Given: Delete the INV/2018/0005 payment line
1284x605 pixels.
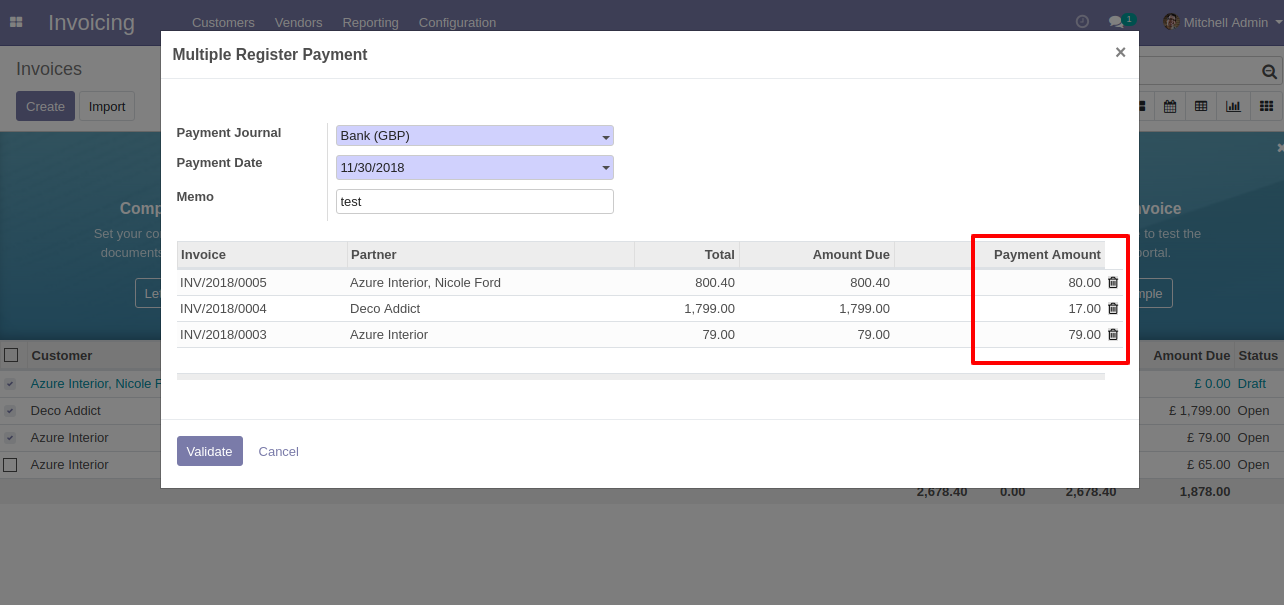Looking at the screenshot, I should pyautogui.click(x=1113, y=283).
